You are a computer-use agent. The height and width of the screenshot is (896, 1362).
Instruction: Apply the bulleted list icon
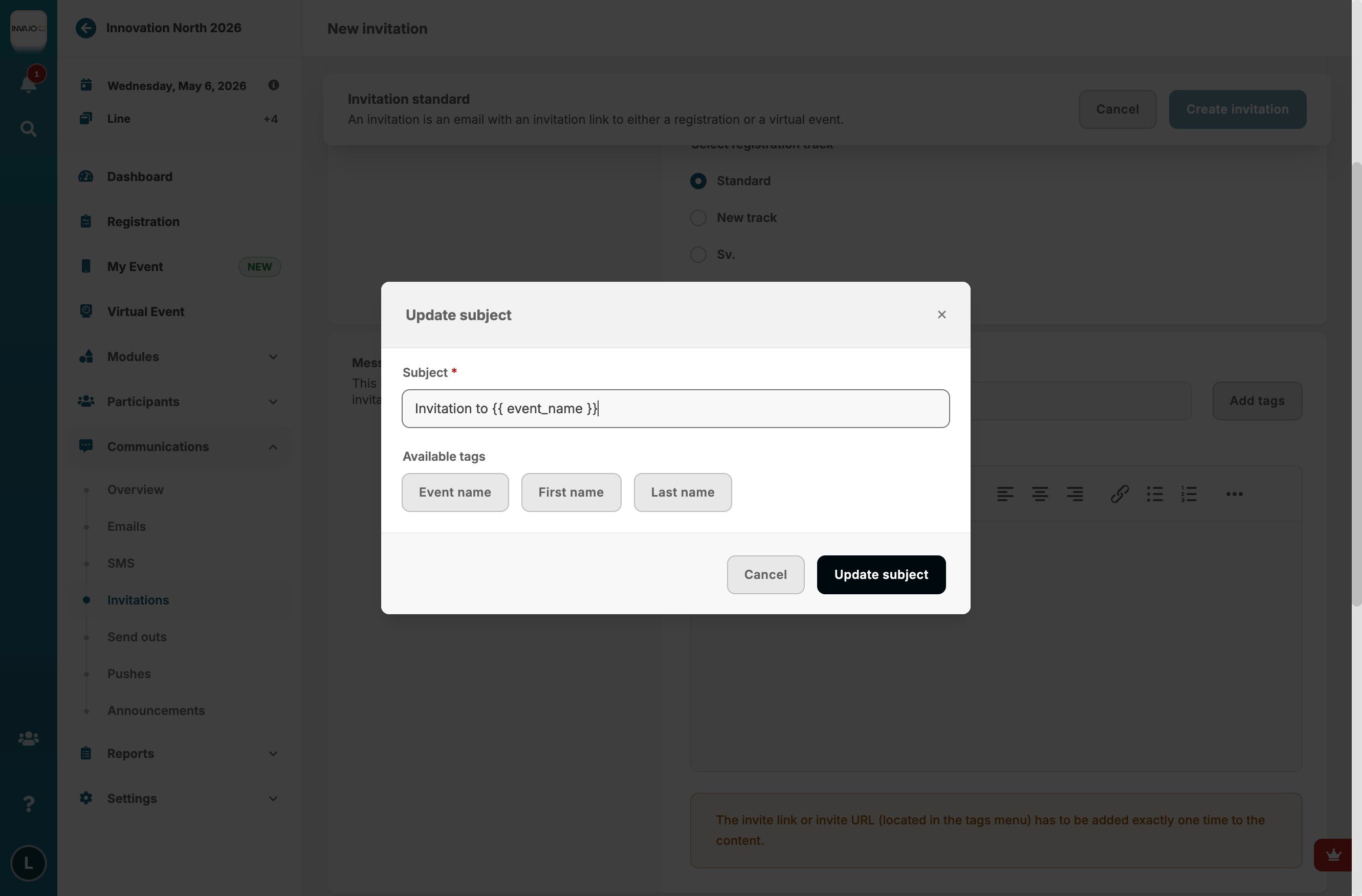[x=1154, y=494]
